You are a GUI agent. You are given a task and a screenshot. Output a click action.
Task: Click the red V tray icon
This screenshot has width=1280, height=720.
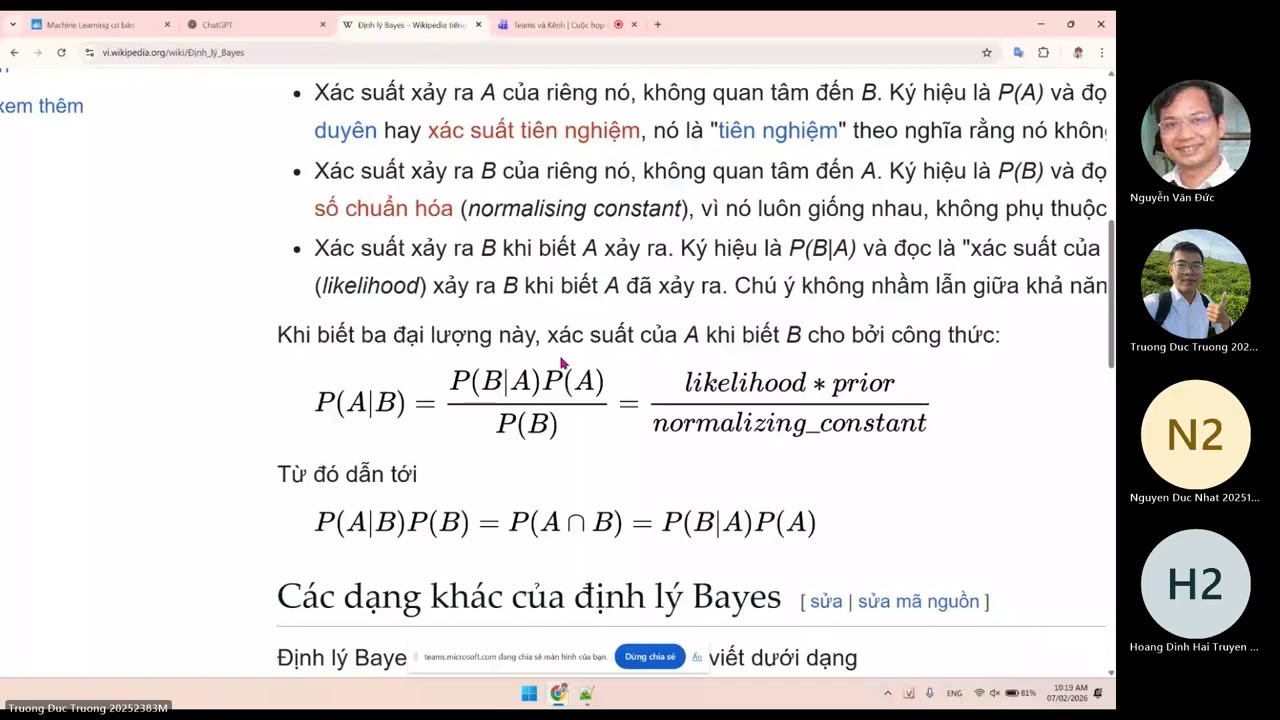click(x=909, y=693)
